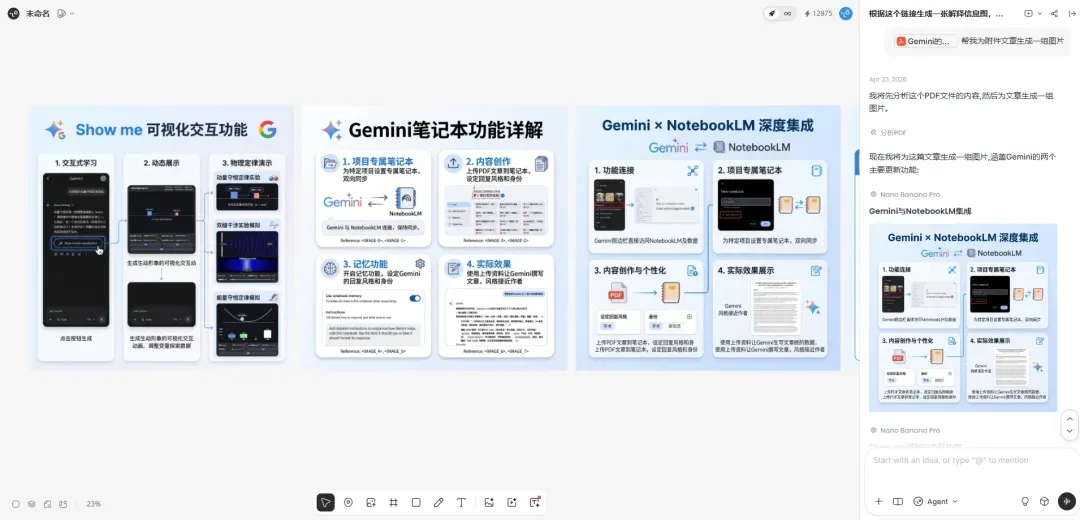View the 12875 credits balance

[x=818, y=13]
